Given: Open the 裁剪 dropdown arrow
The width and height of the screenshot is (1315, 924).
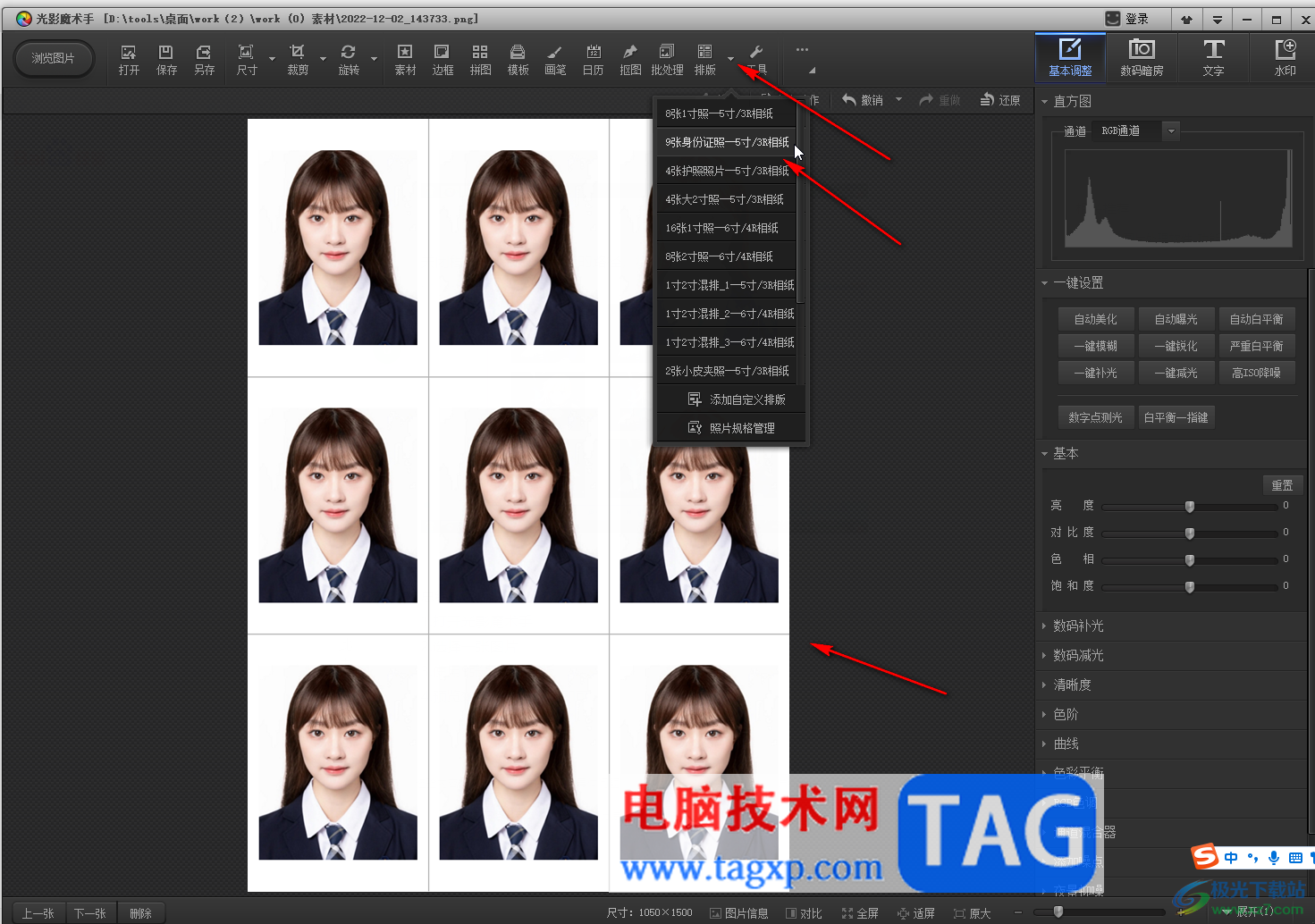Looking at the screenshot, I should [x=323, y=60].
